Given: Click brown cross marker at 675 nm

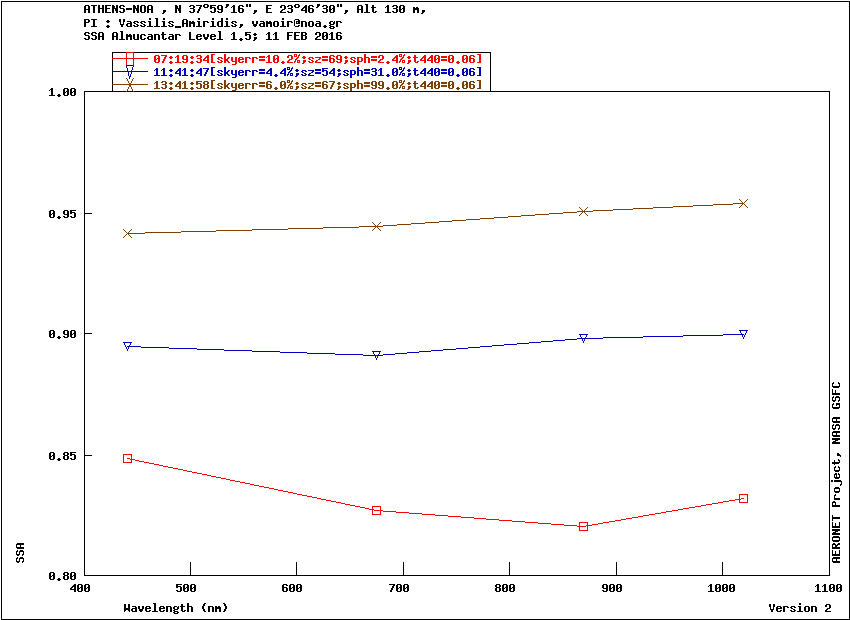Looking at the screenshot, I should [x=377, y=226].
